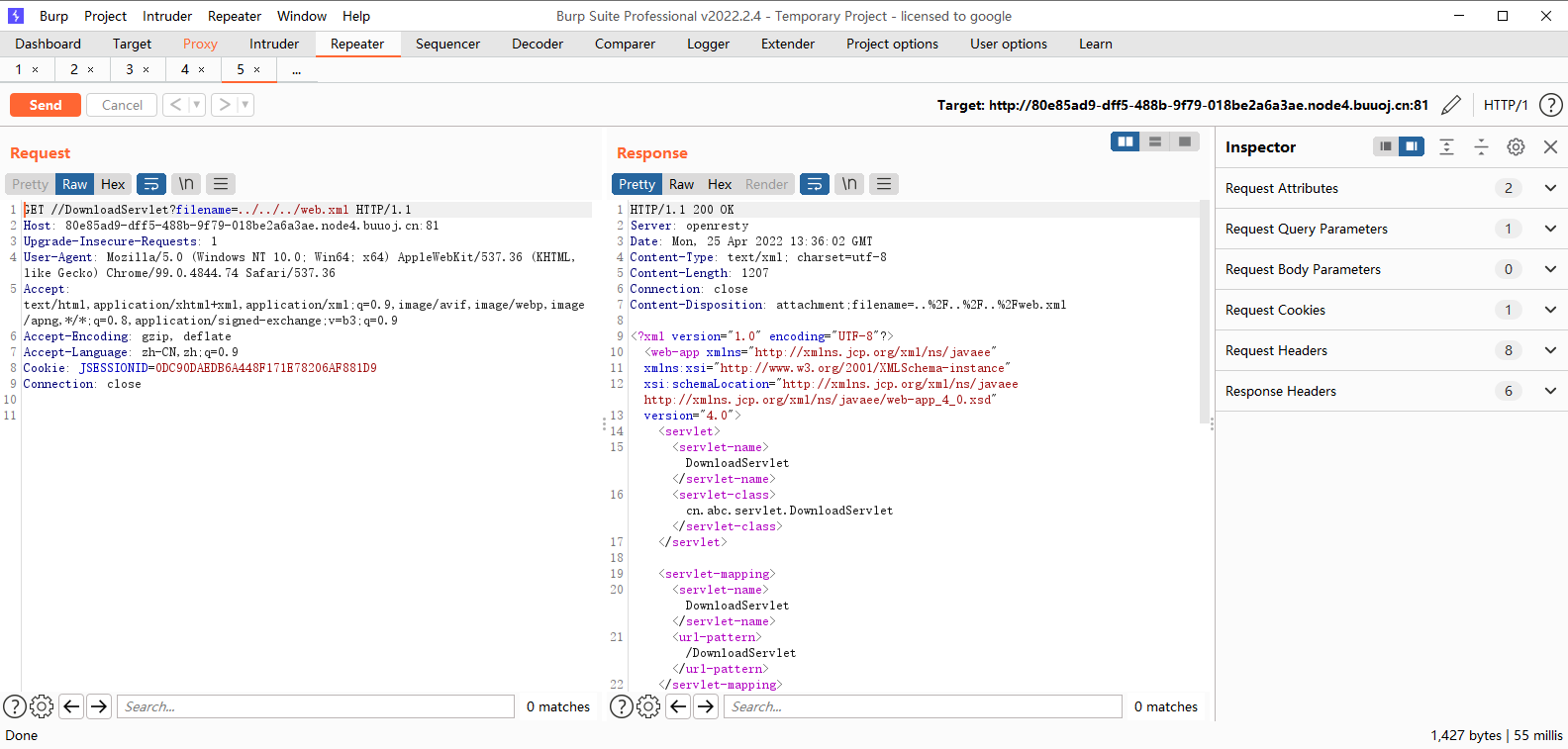This screenshot has height=749, width=1568.
Task: Toggle request word-wrap icon
Action: click(151, 184)
